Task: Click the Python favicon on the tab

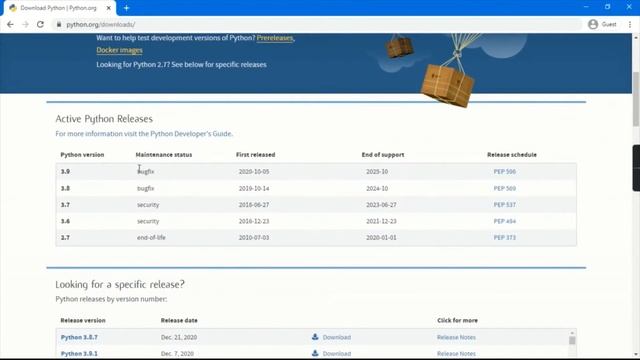Action: click(13, 8)
